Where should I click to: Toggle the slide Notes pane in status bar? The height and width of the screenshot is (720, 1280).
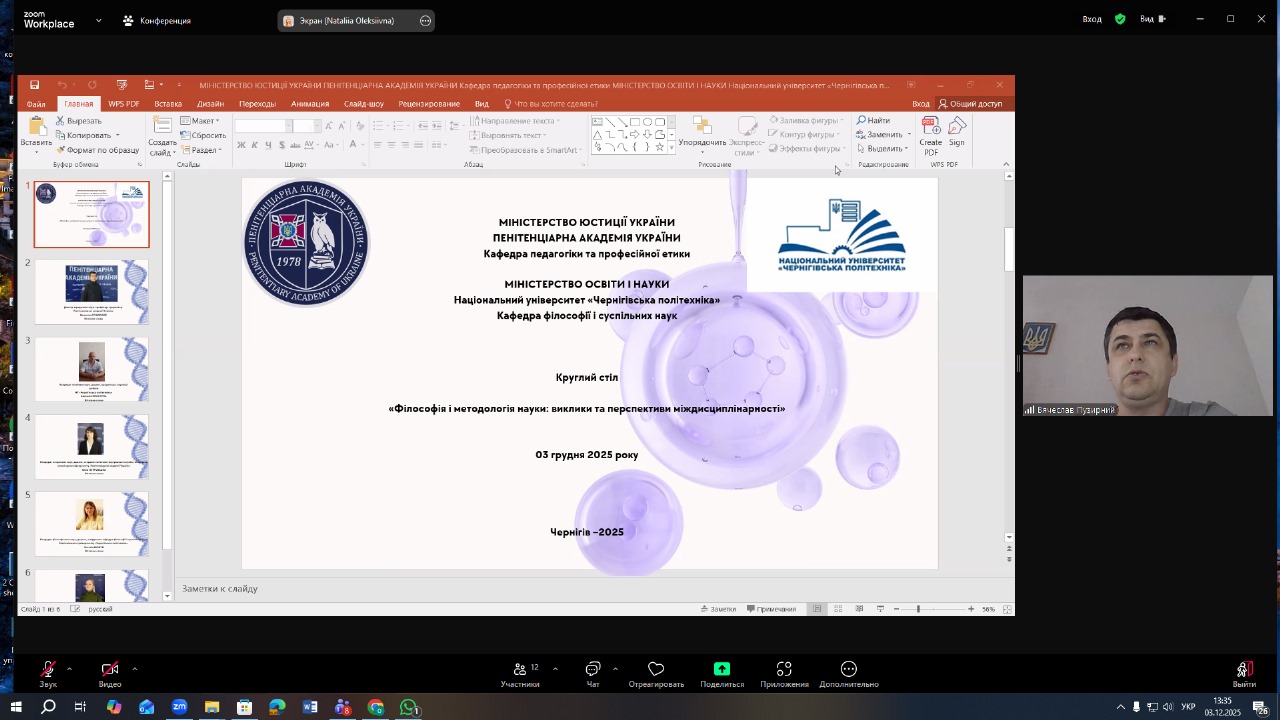point(719,609)
